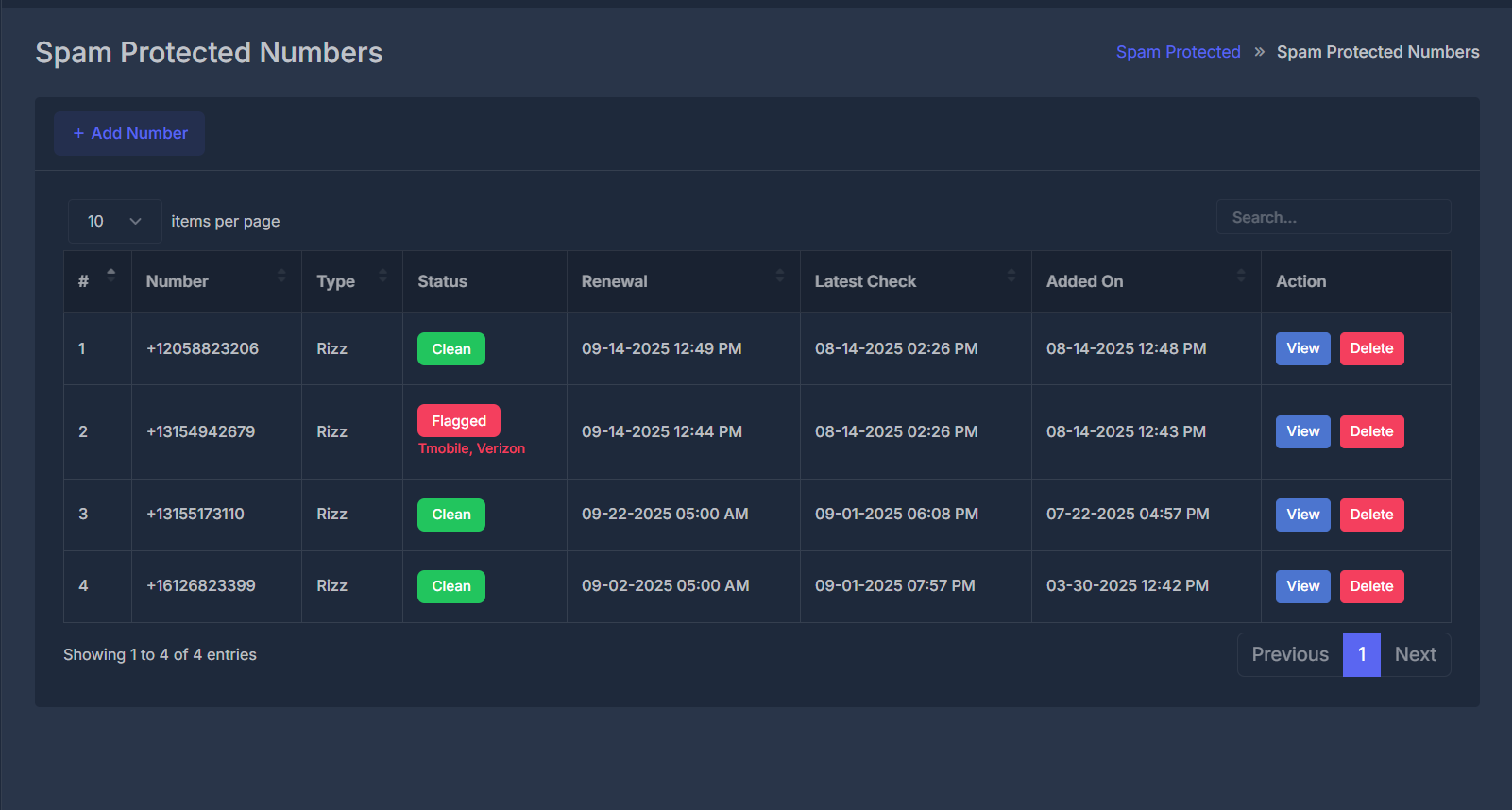Delete number +13155173110
1512x810 pixels.
point(1372,515)
